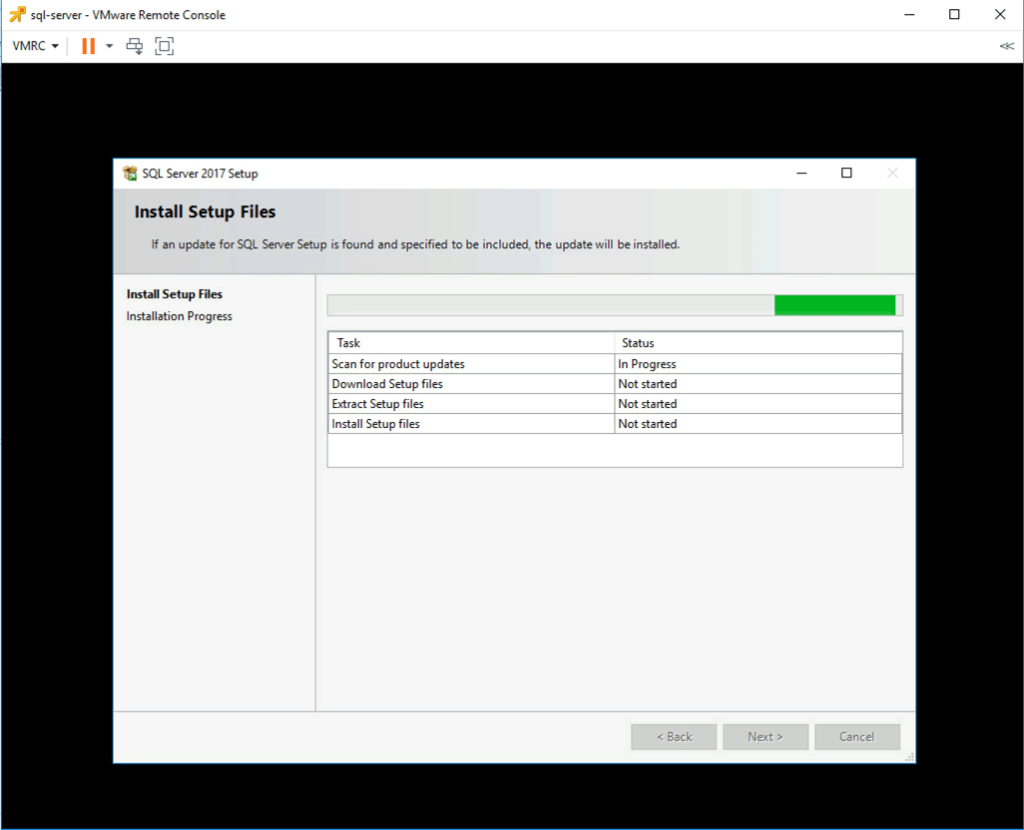Collapse toolbar with the double chevron icon

click(1006, 46)
